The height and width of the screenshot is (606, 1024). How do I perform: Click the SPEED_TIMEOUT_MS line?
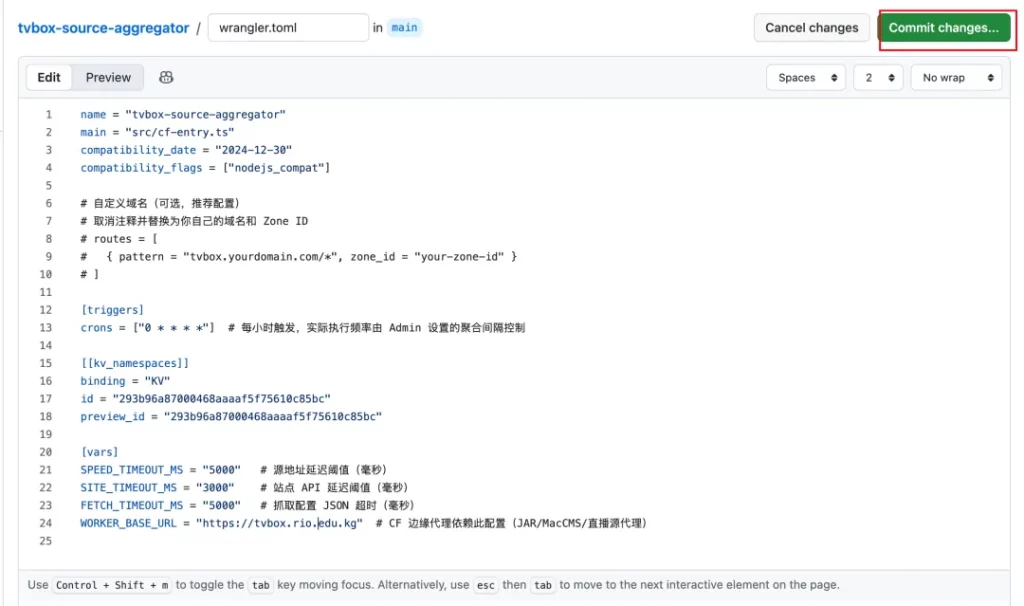coord(234,470)
